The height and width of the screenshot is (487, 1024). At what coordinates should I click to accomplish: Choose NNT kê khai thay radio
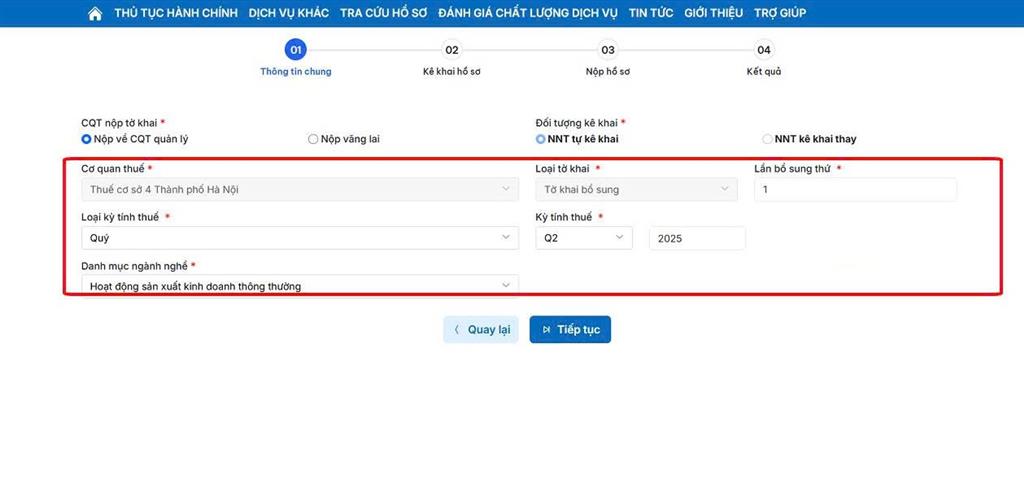pos(767,139)
